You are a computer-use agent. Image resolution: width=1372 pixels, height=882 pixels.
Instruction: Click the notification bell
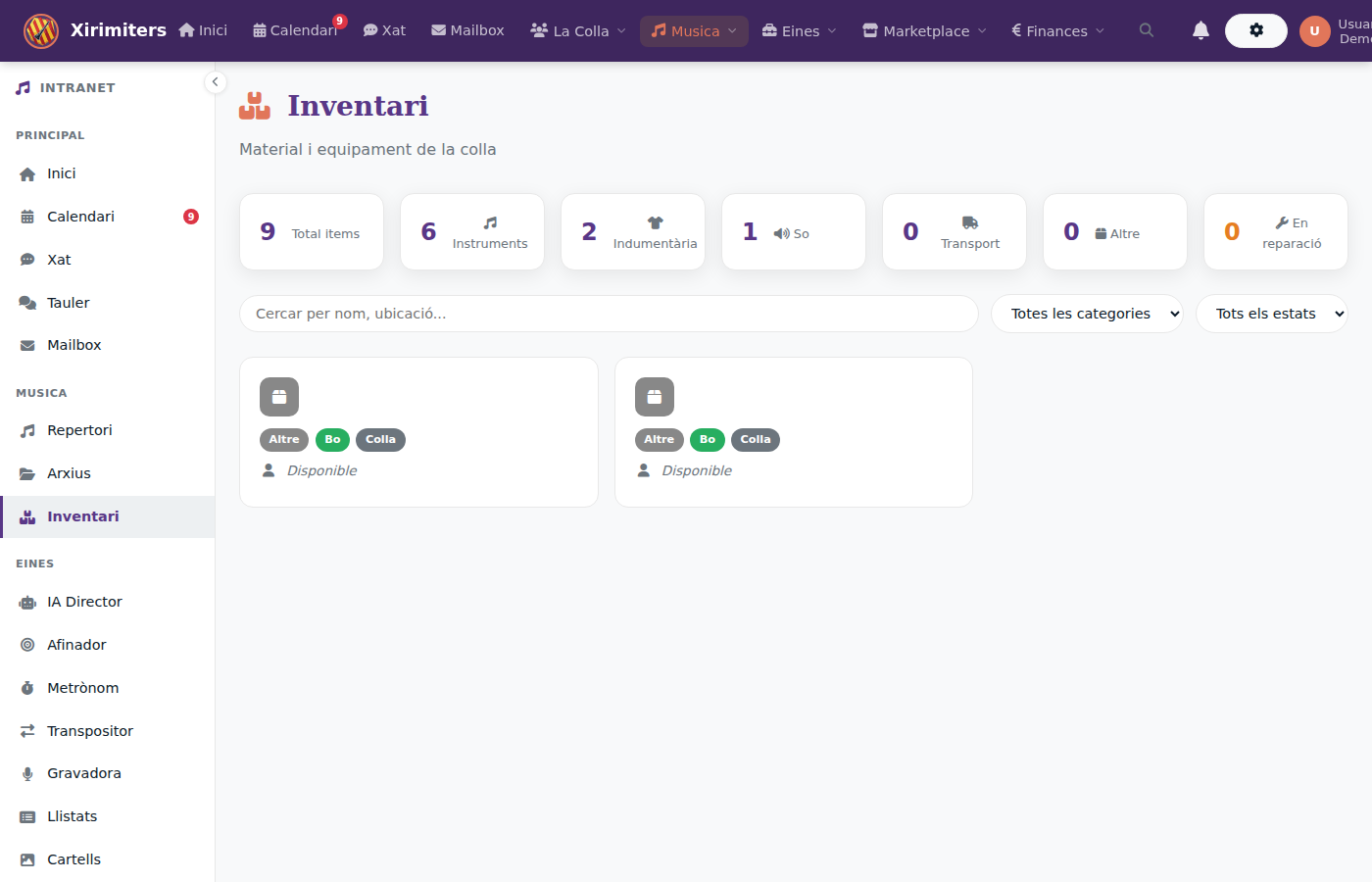1200,30
